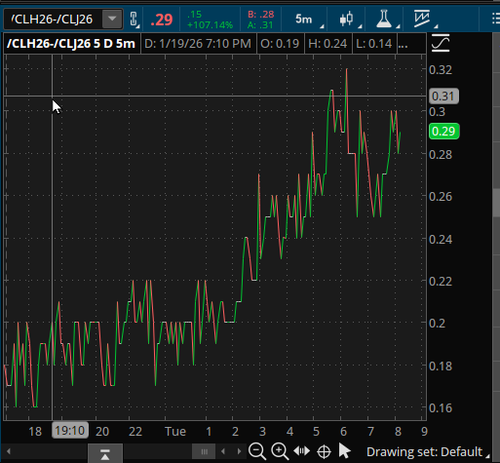
Task: Click the vertical scrollbar thumb on the right edge
Action: coord(497,203)
